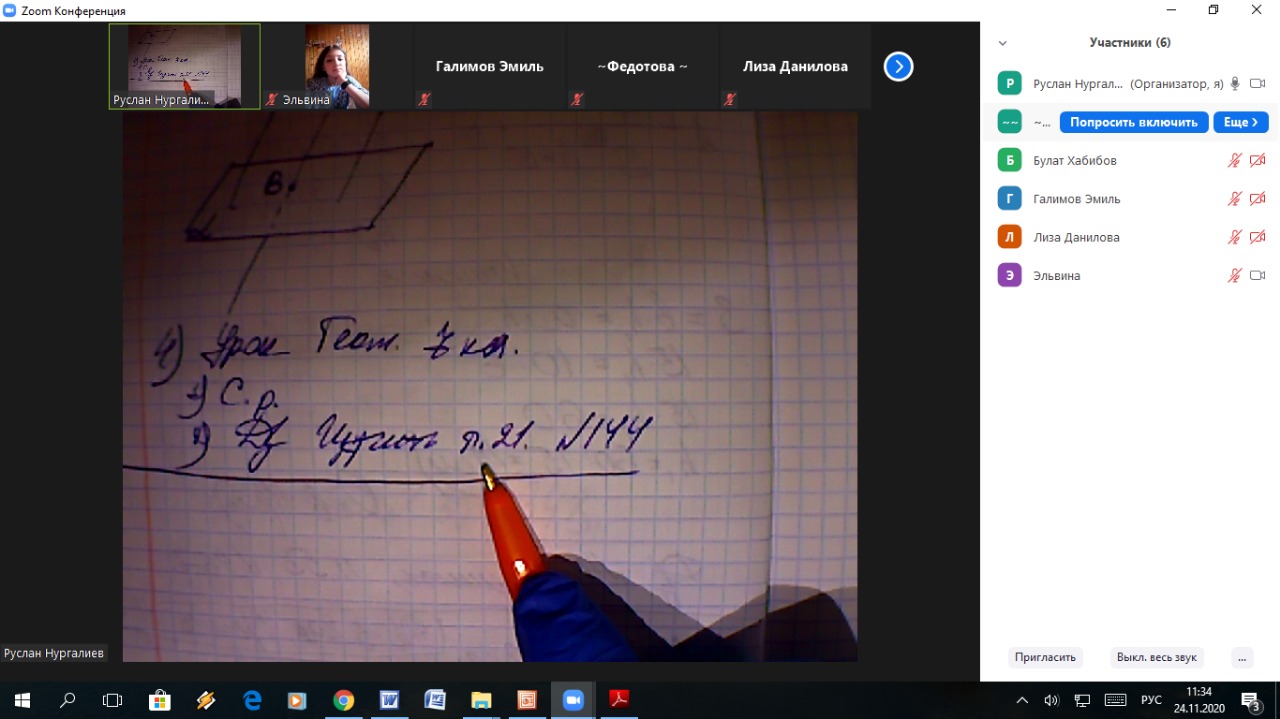Viewport: 1280px width, 719px height.
Task: Select Галимов Эмиль tile in video strip
Action: 489,67
